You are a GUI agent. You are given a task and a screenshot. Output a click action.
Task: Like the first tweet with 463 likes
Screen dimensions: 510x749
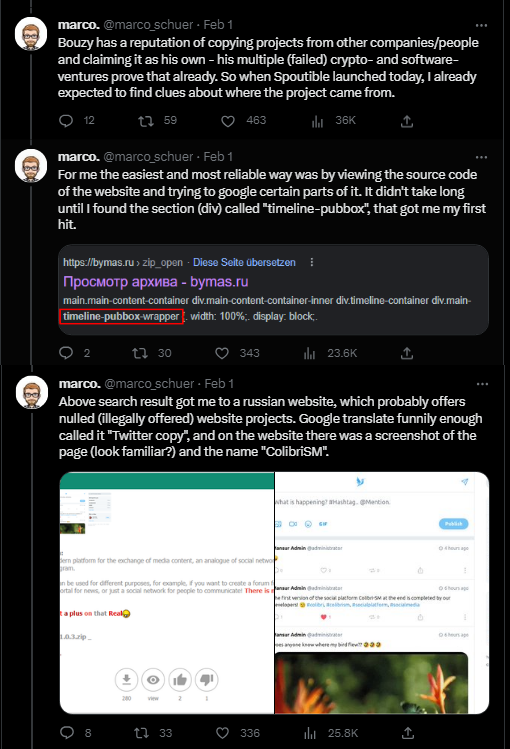pyautogui.click(x=228, y=121)
